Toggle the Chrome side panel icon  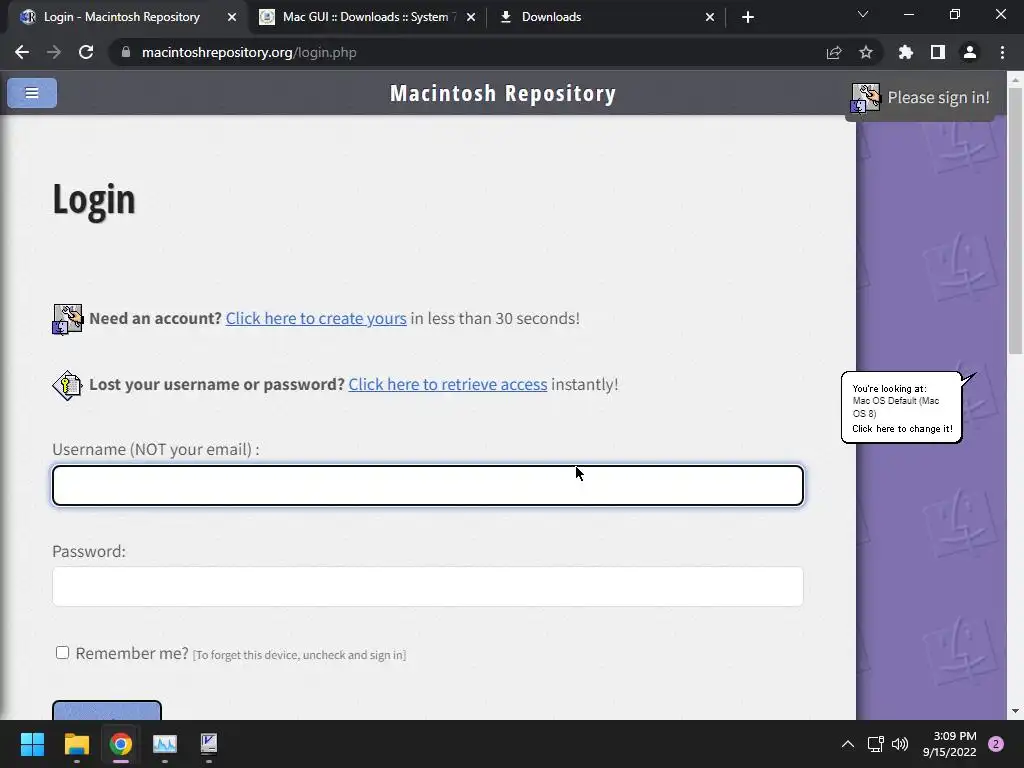click(938, 52)
